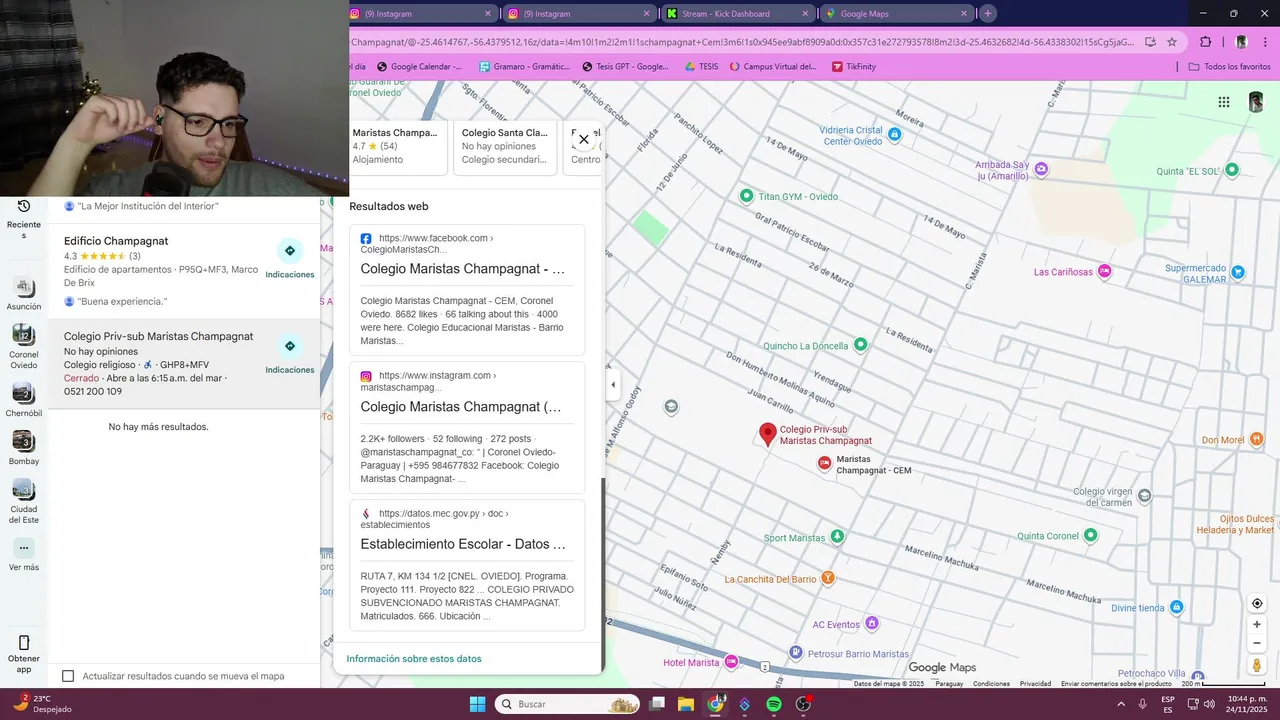Open the Chrome extensions puzzle icon
The width and height of the screenshot is (1280, 720).
(x=1205, y=42)
